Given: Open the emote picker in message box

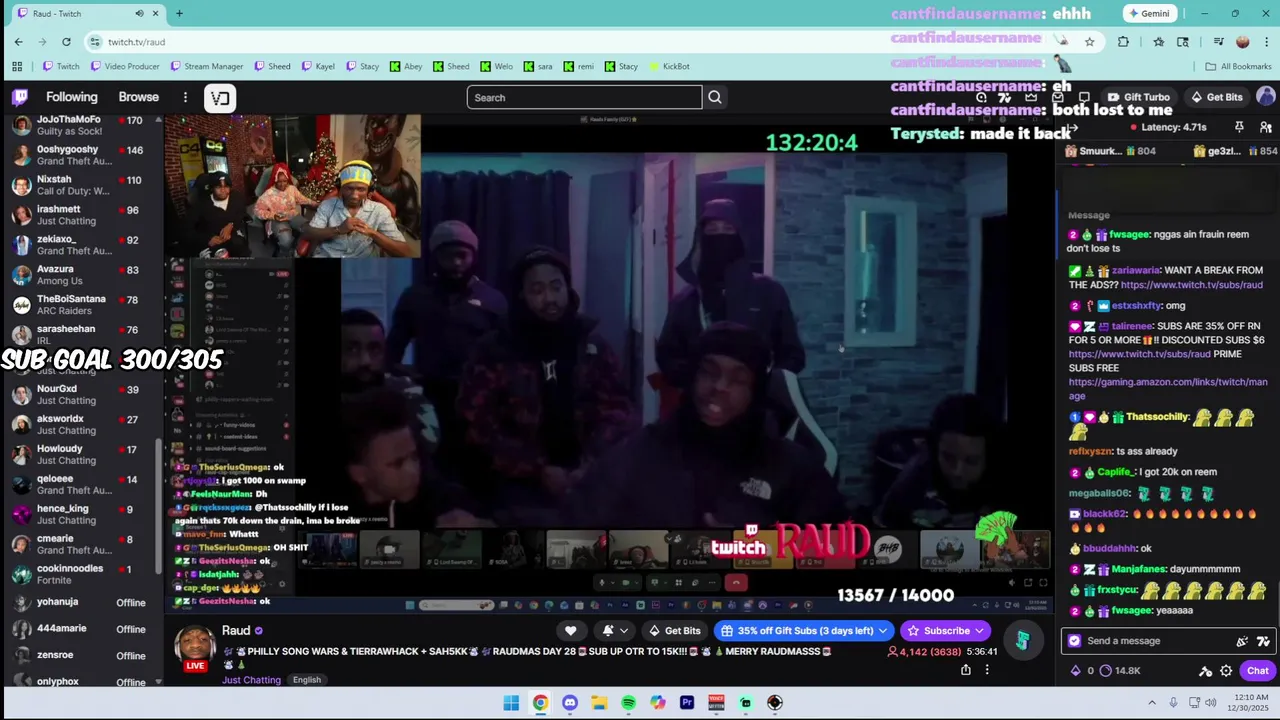Looking at the screenshot, I should pos(1263,641).
